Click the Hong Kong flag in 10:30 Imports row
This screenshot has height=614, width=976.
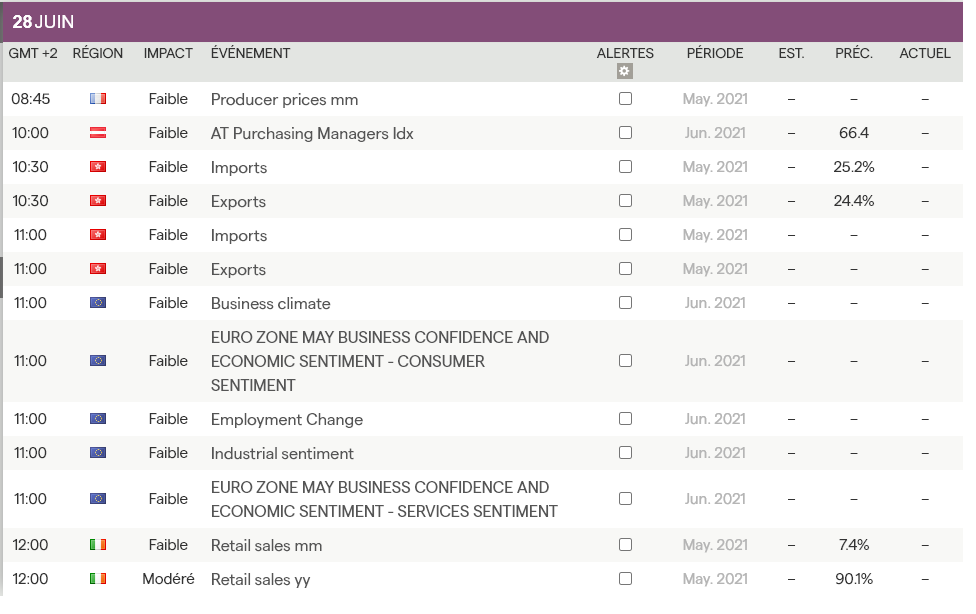(x=98, y=167)
